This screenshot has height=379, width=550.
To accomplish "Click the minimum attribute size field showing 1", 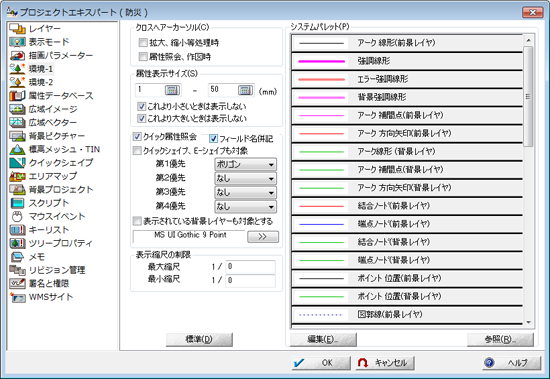I will [150, 90].
